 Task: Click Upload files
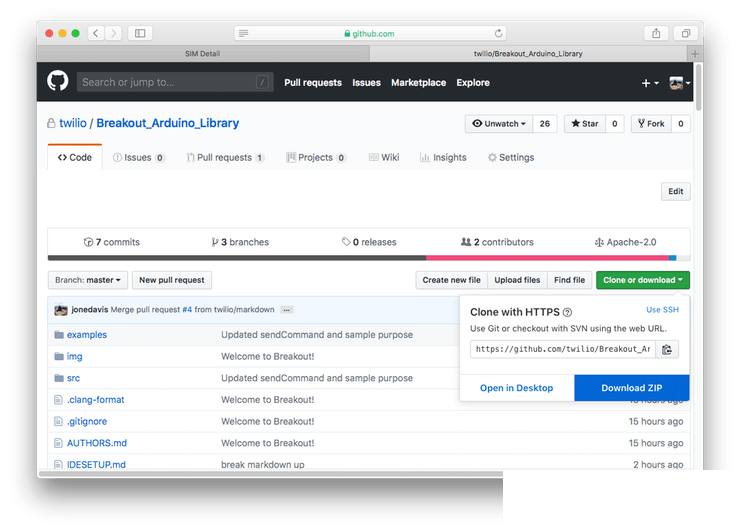tap(517, 280)
